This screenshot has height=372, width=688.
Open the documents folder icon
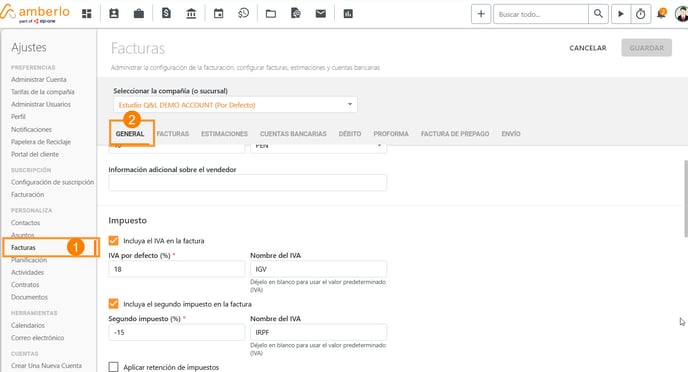271,14
